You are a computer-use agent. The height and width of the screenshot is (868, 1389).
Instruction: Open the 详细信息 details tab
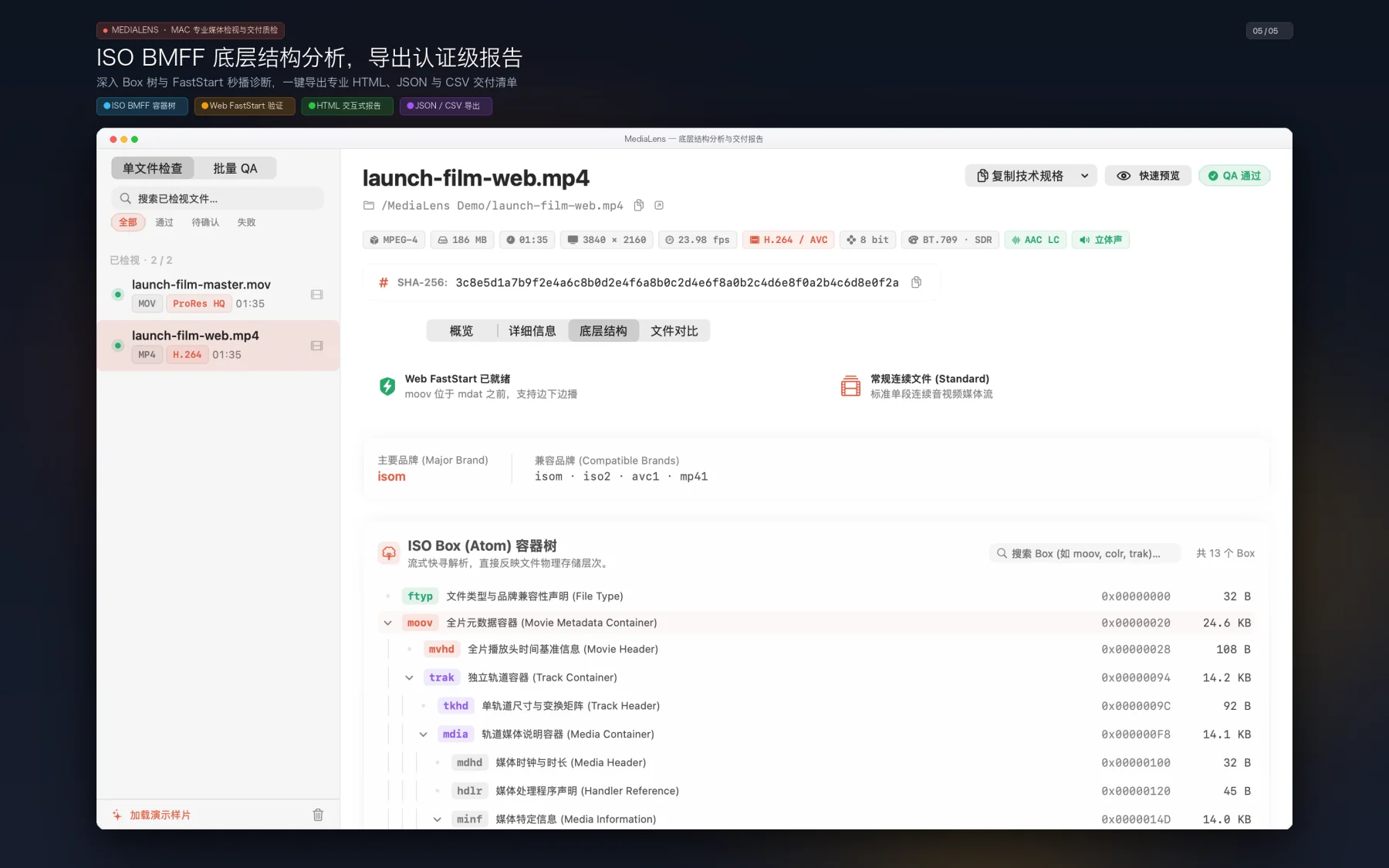pos(532,331)
